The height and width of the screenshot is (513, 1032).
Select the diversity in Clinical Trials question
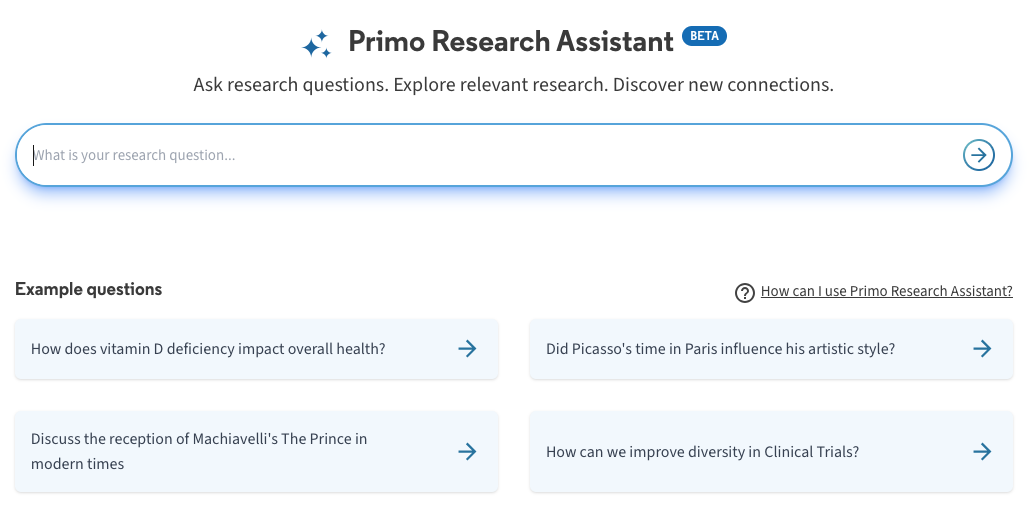pos(702,452)
